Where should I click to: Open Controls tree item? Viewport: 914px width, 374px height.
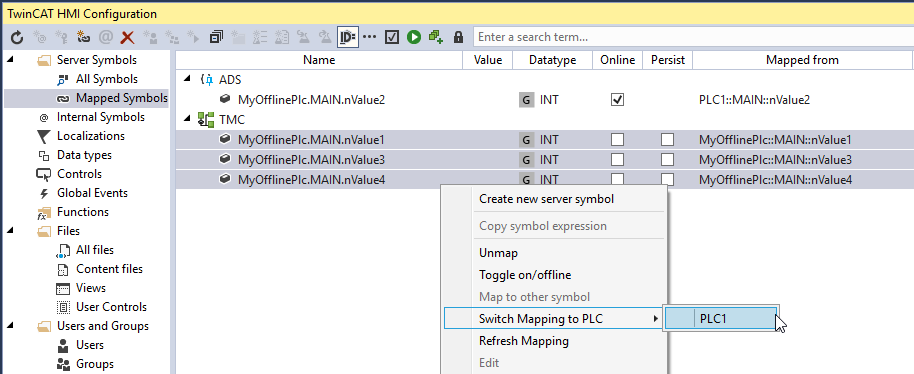coord(79,174)
